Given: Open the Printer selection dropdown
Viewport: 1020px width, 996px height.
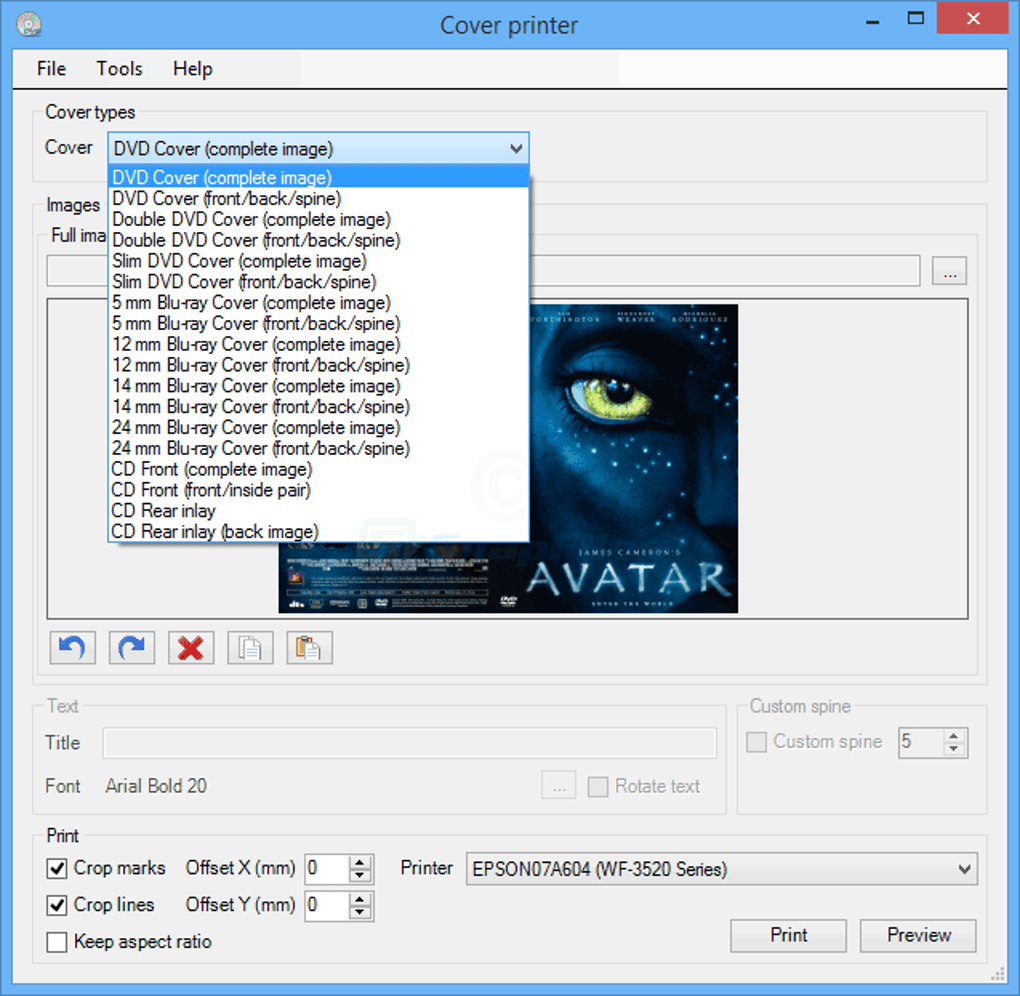Looking at the screenshot, I should click(x=965, y=869).
